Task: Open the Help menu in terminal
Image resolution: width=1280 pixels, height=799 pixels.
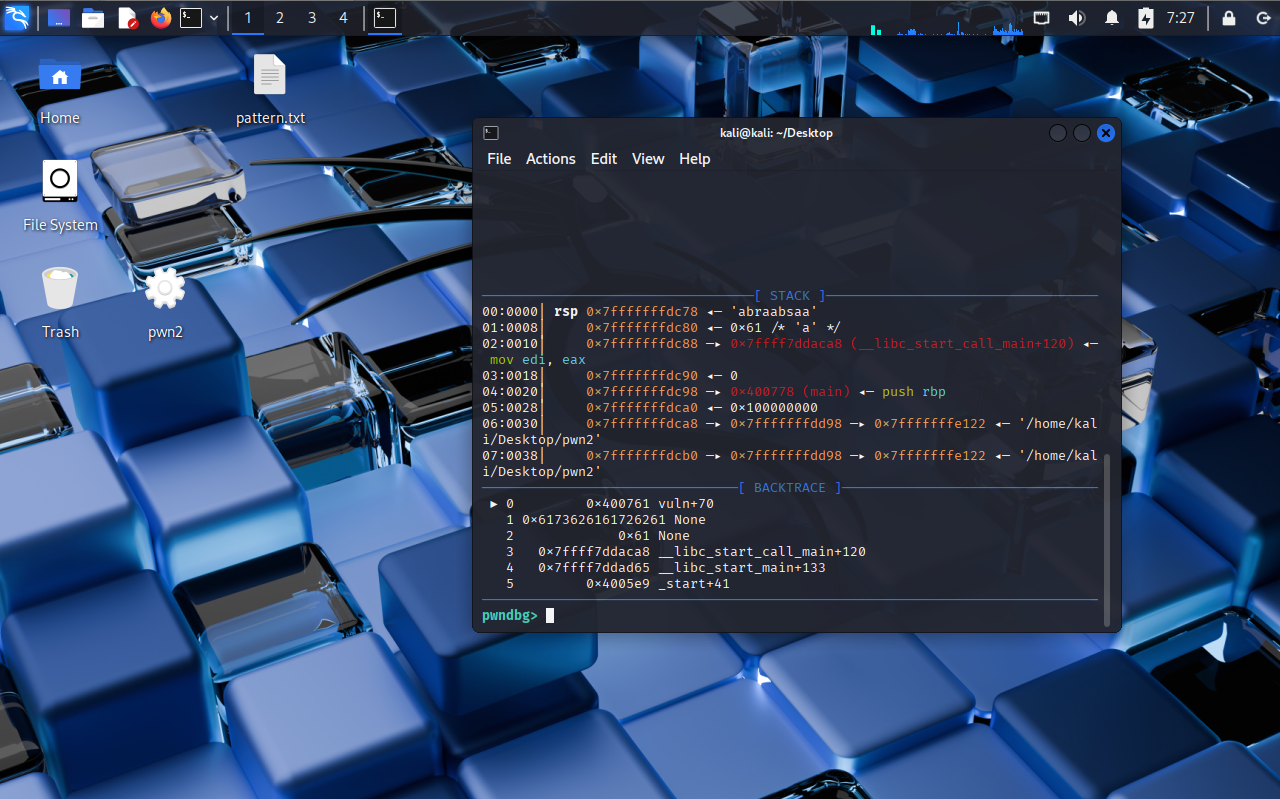Action: point(695,159)
